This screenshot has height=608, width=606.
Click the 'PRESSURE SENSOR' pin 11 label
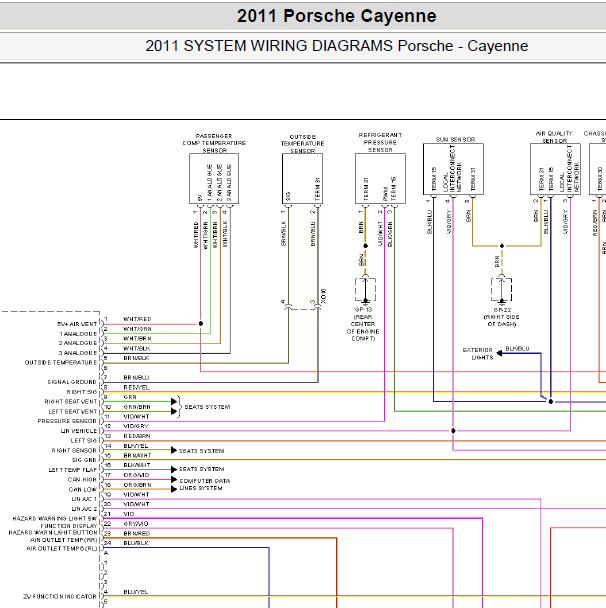67,421
